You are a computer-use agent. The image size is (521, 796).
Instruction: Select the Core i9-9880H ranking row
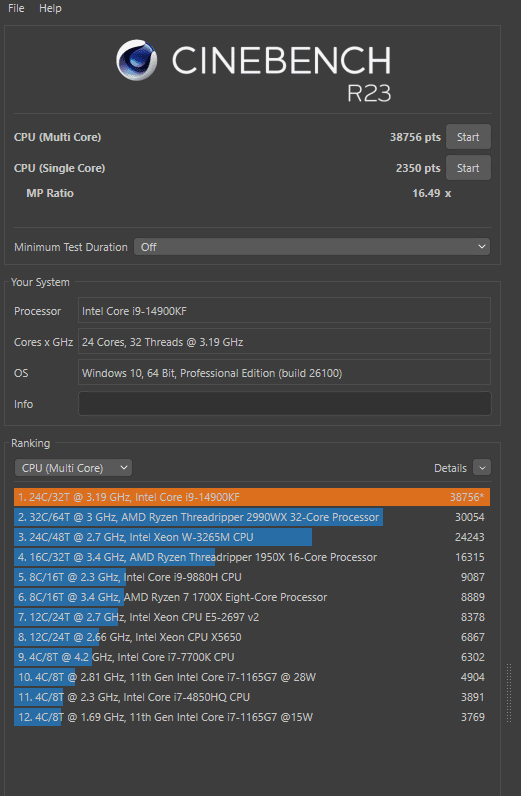(252, 577)
